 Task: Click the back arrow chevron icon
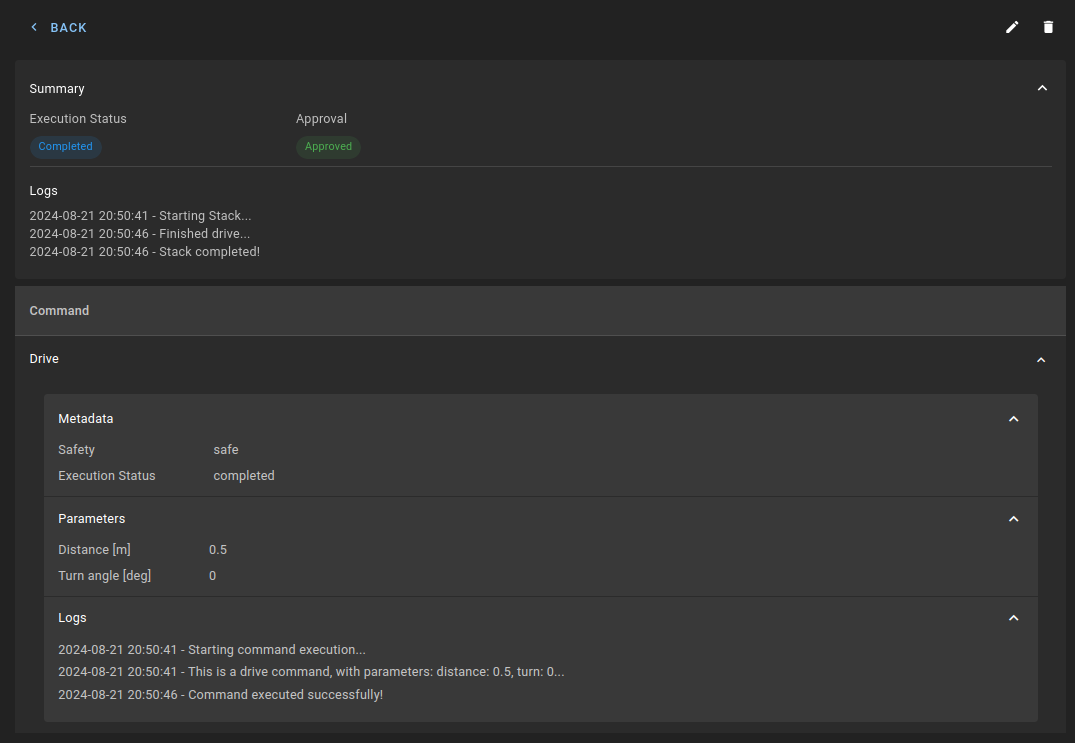(x=34, y=27)
